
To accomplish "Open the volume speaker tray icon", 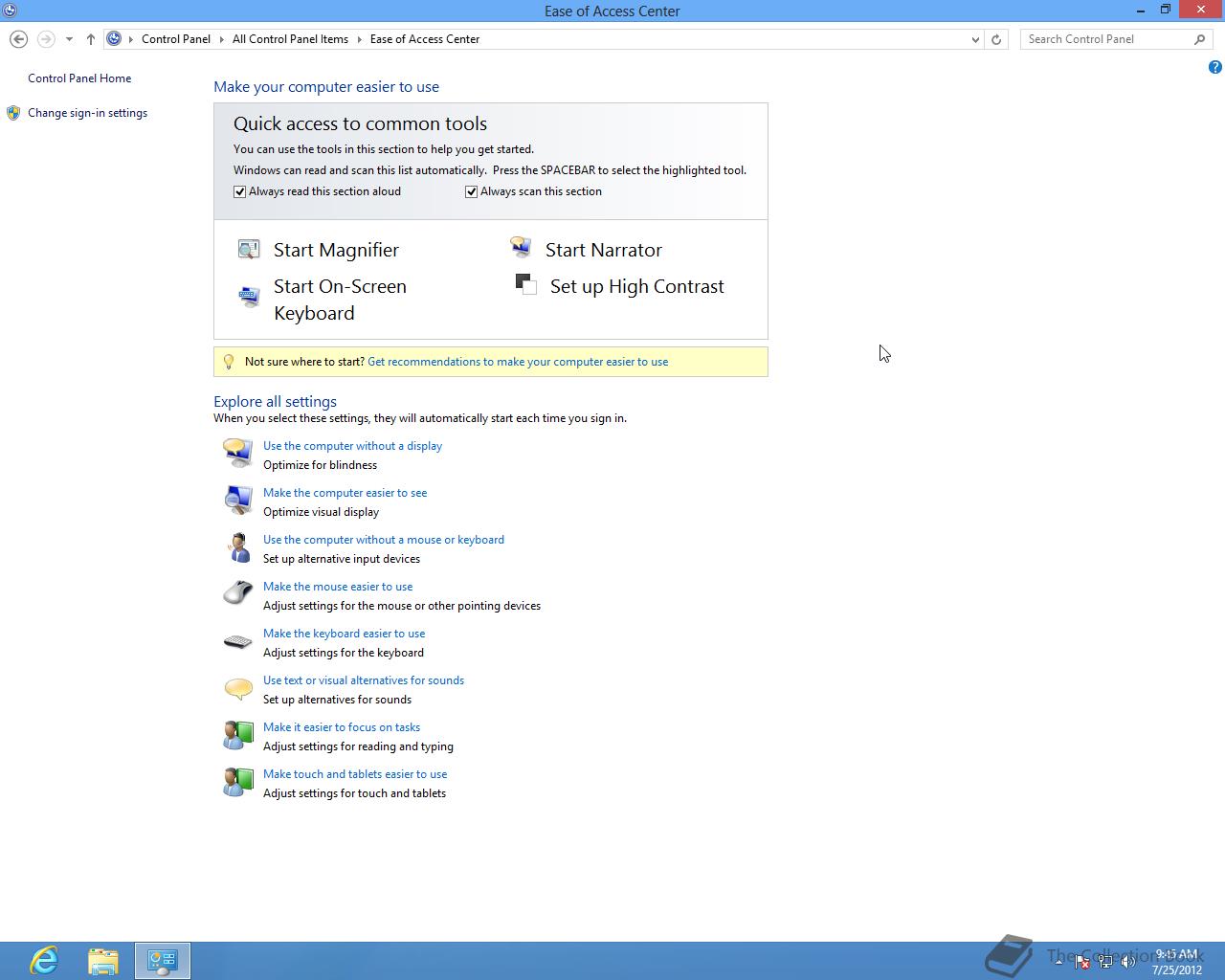I will 1129,962.
